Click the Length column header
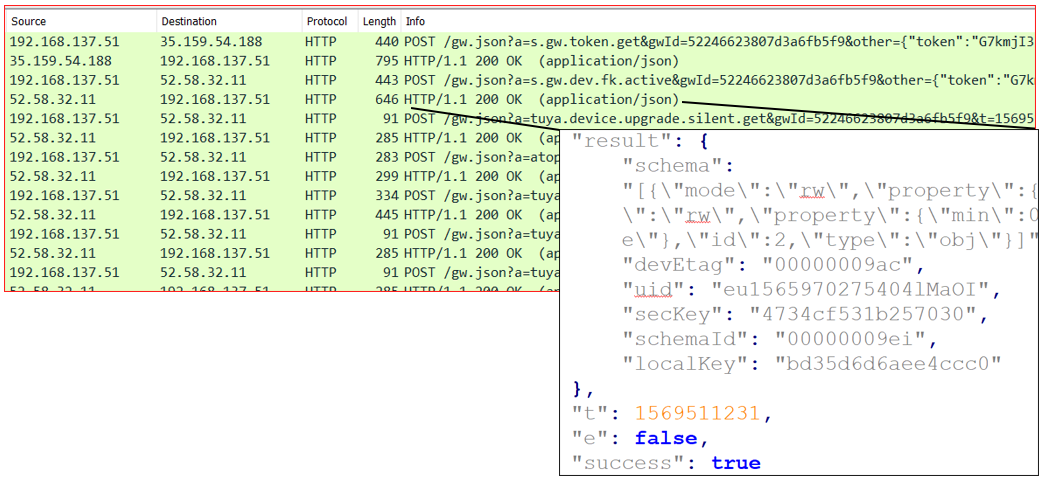Viewport: 1043px width, 481px height. [x=380, y=21]
